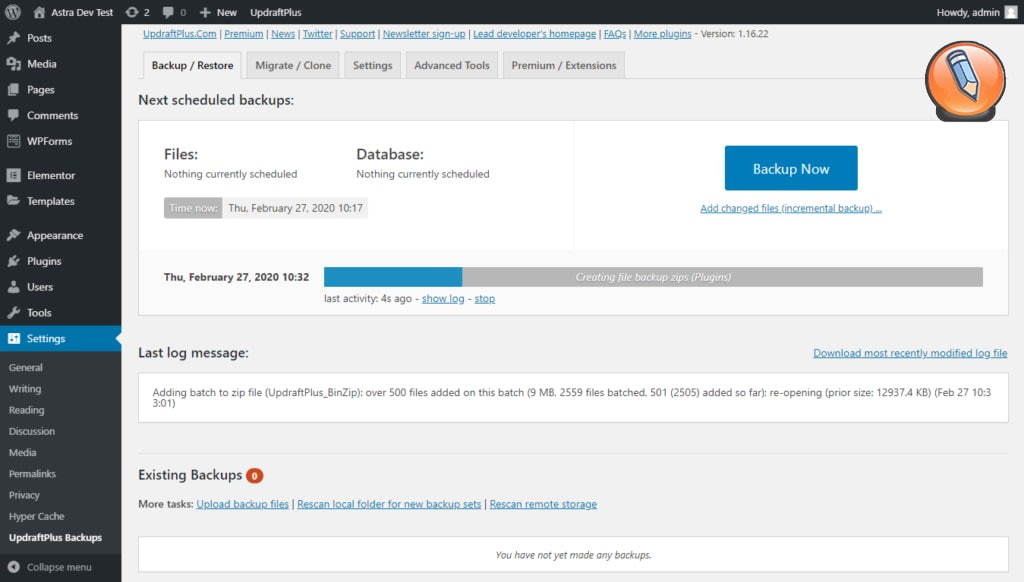Click the Pages icon in sidebar
The image size is (1024, 582).
14,89
